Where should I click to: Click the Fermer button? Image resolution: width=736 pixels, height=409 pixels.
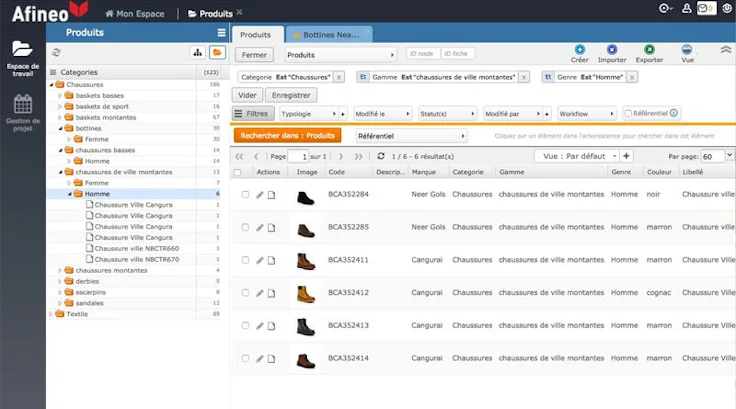[x=254, y=55]
